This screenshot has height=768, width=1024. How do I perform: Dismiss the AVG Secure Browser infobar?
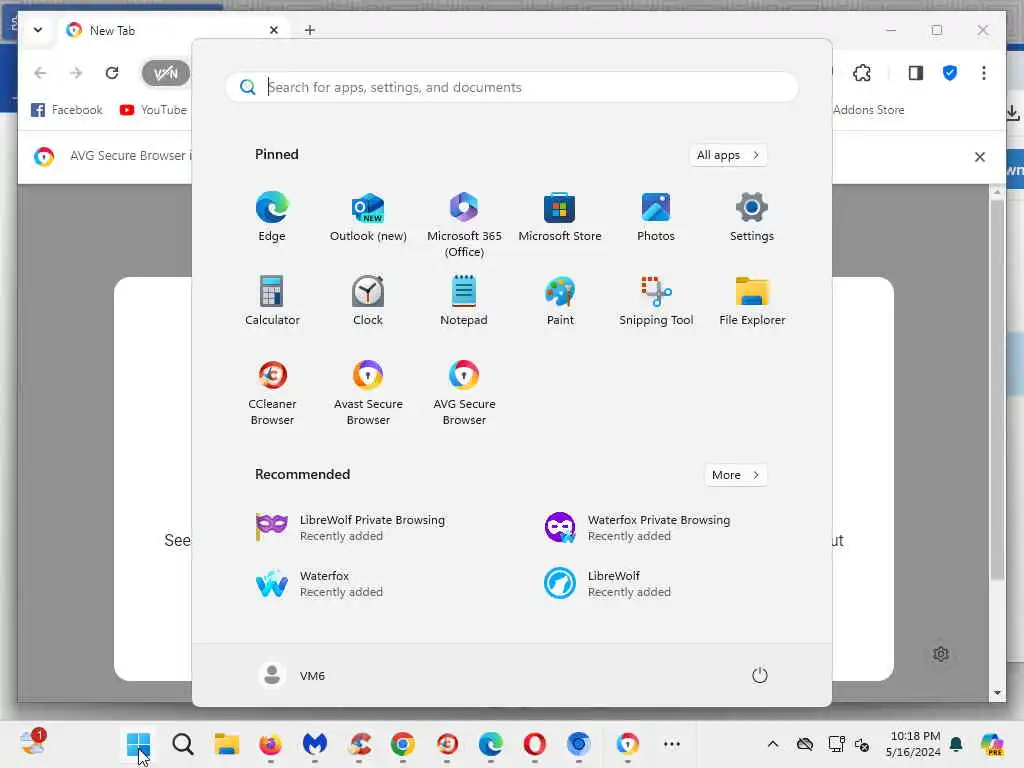coord(980,157)
